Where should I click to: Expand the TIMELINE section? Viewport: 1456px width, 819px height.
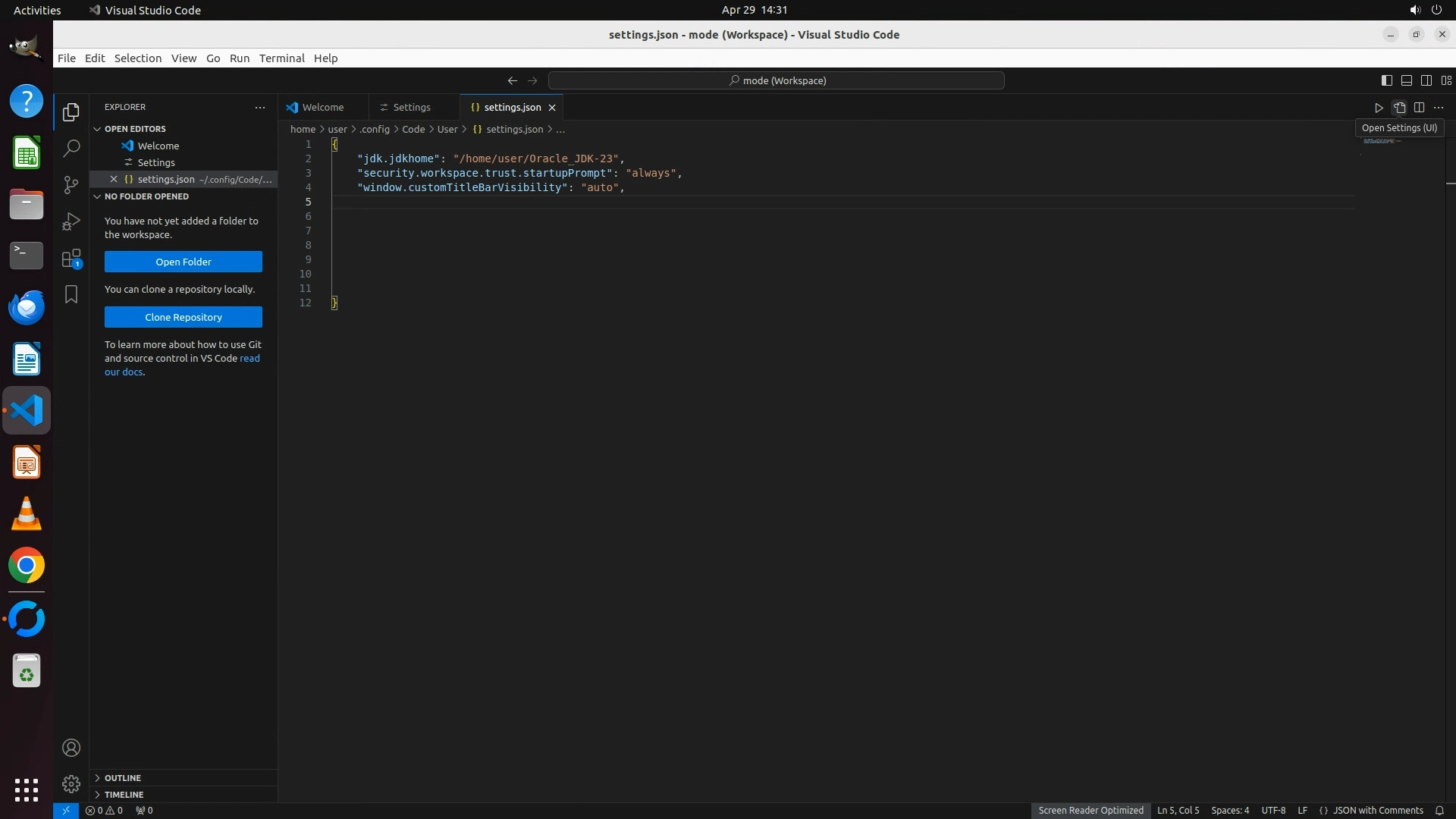[124, 795]
